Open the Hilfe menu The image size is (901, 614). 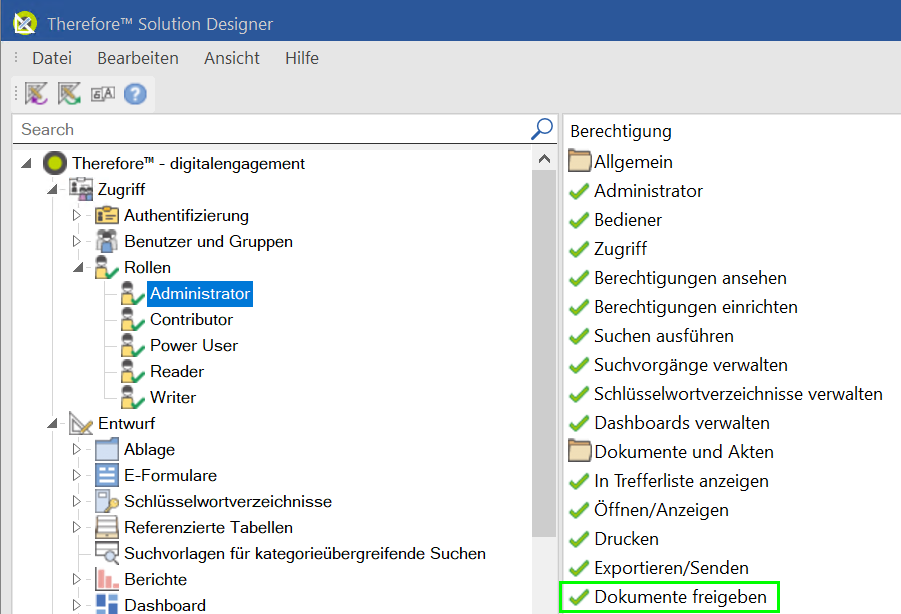tap(302, 58)
